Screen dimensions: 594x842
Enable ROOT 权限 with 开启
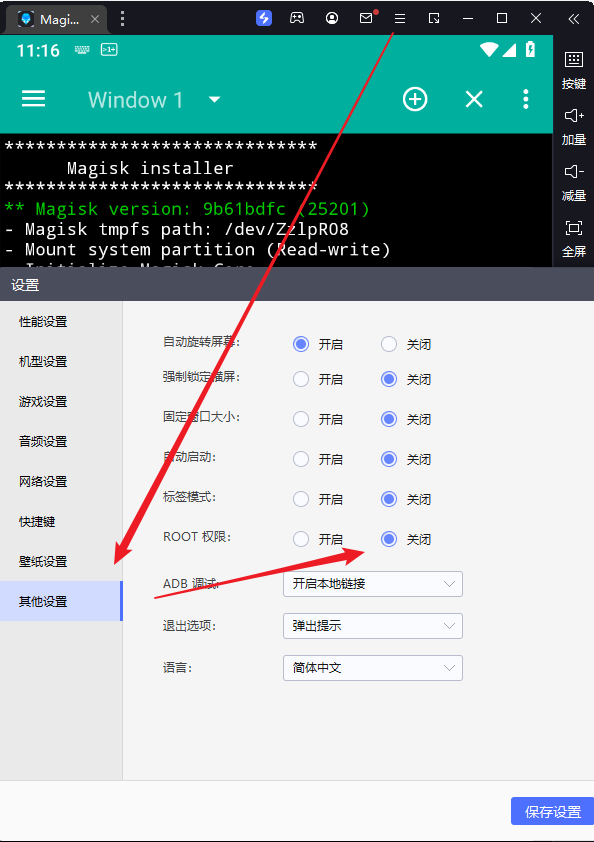[x=301, y=539]
